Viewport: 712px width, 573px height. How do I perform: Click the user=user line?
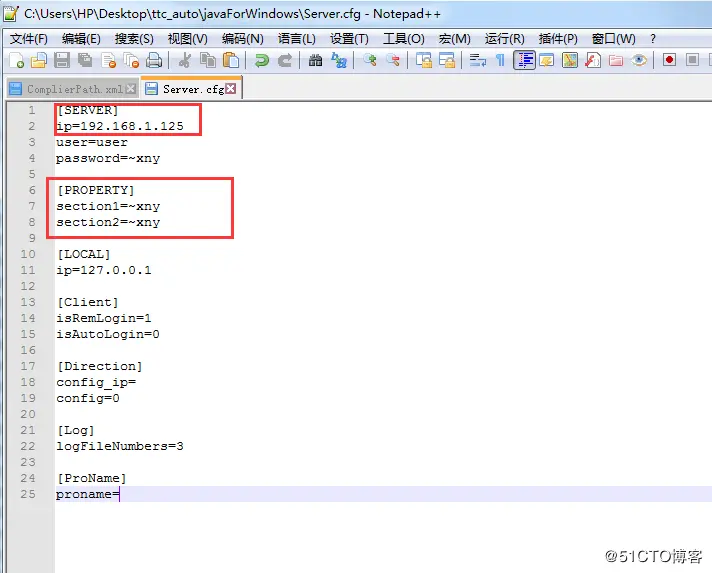click(92, 142)
